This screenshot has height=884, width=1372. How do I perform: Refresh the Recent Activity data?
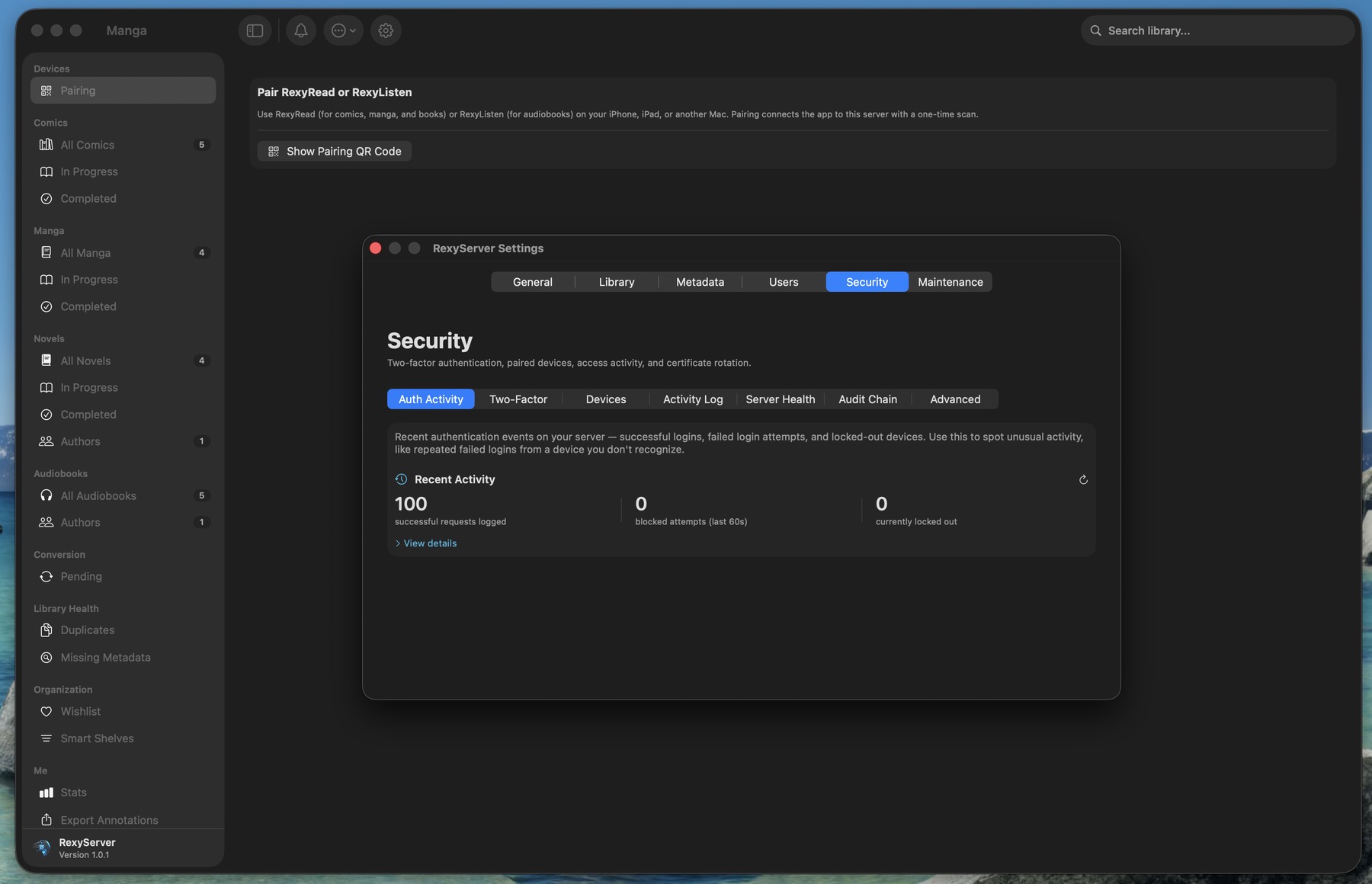[x=1083, y=479]
